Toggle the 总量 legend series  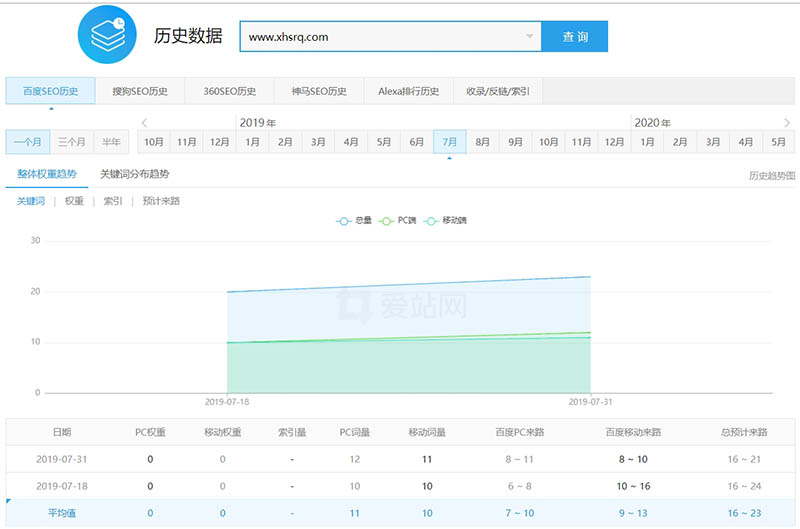[x=354, y=220]
